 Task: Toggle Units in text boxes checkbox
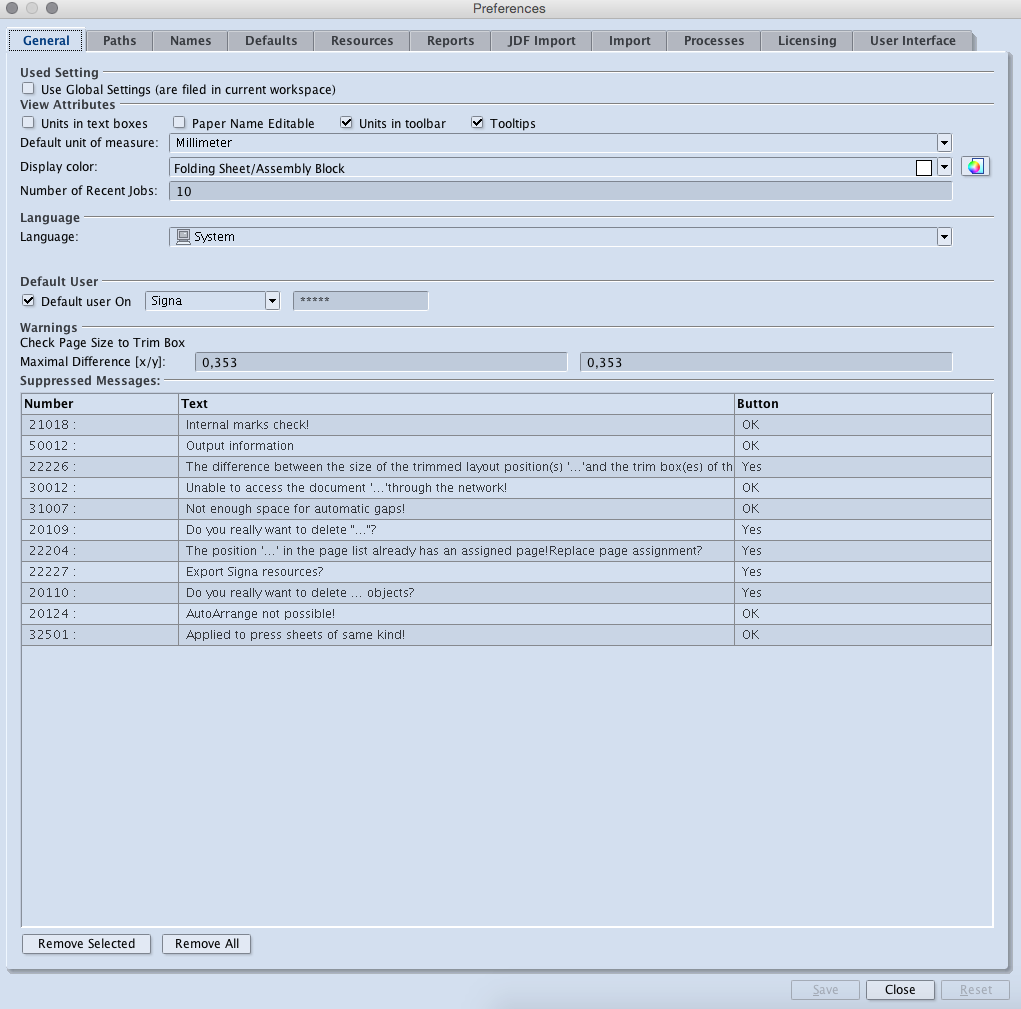pos(28,122)
